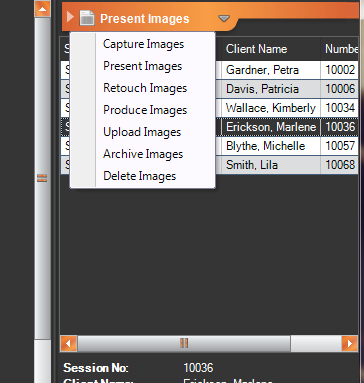Click the horizontal scrollbar left arrow
Viewport: 364px width, 383px height.
pos(69,343)
